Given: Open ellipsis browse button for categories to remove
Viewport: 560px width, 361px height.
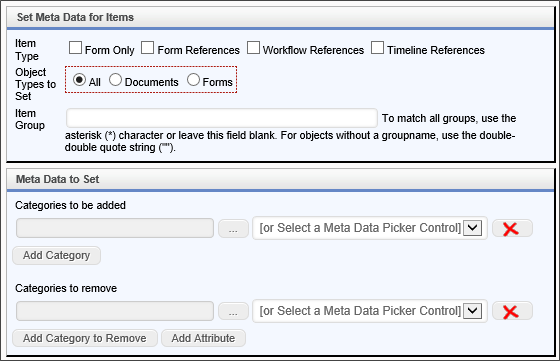Looking at the screenshot, I should tap(233, 311).
